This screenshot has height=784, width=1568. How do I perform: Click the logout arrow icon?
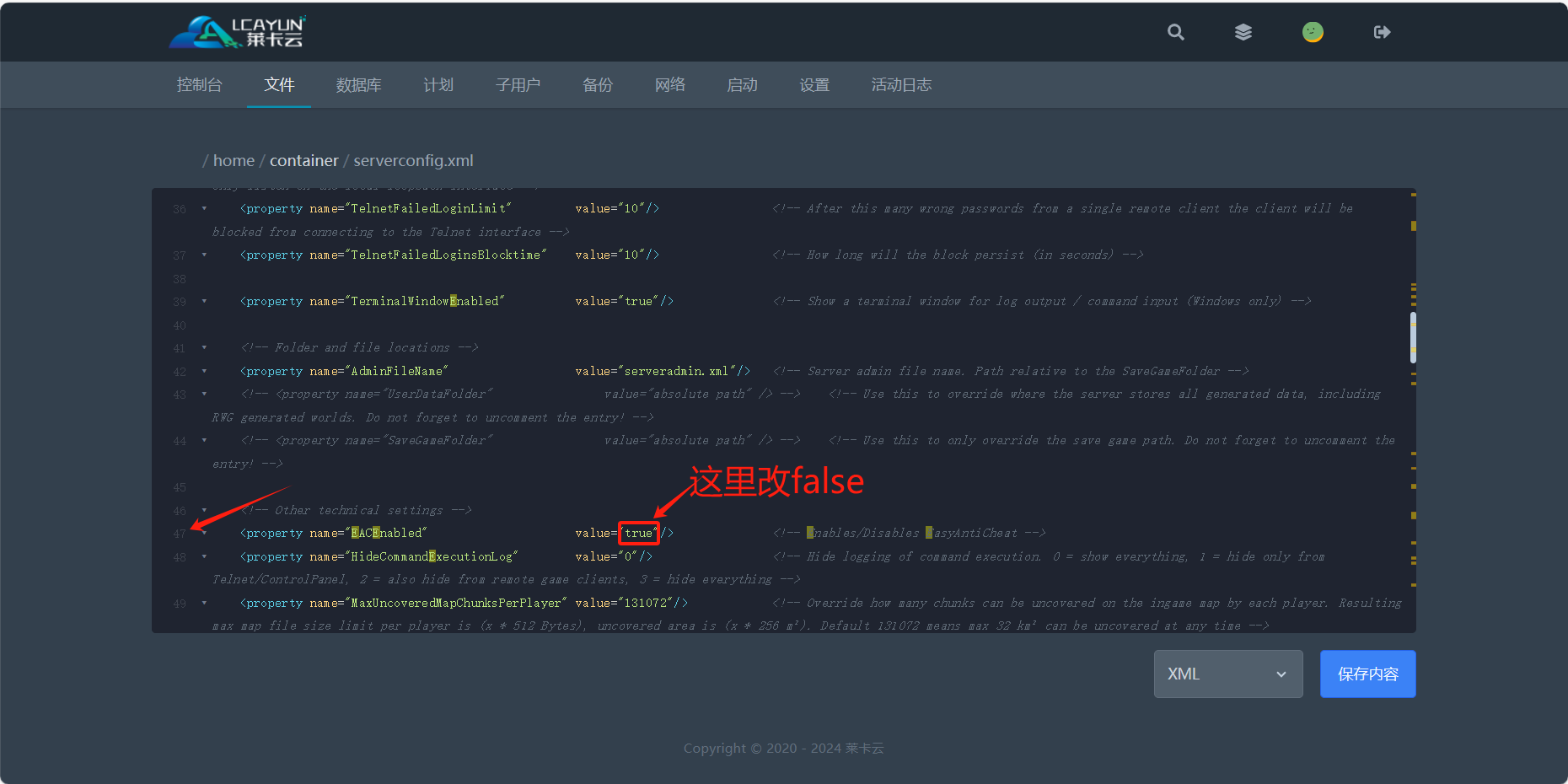coord(1382,32)
